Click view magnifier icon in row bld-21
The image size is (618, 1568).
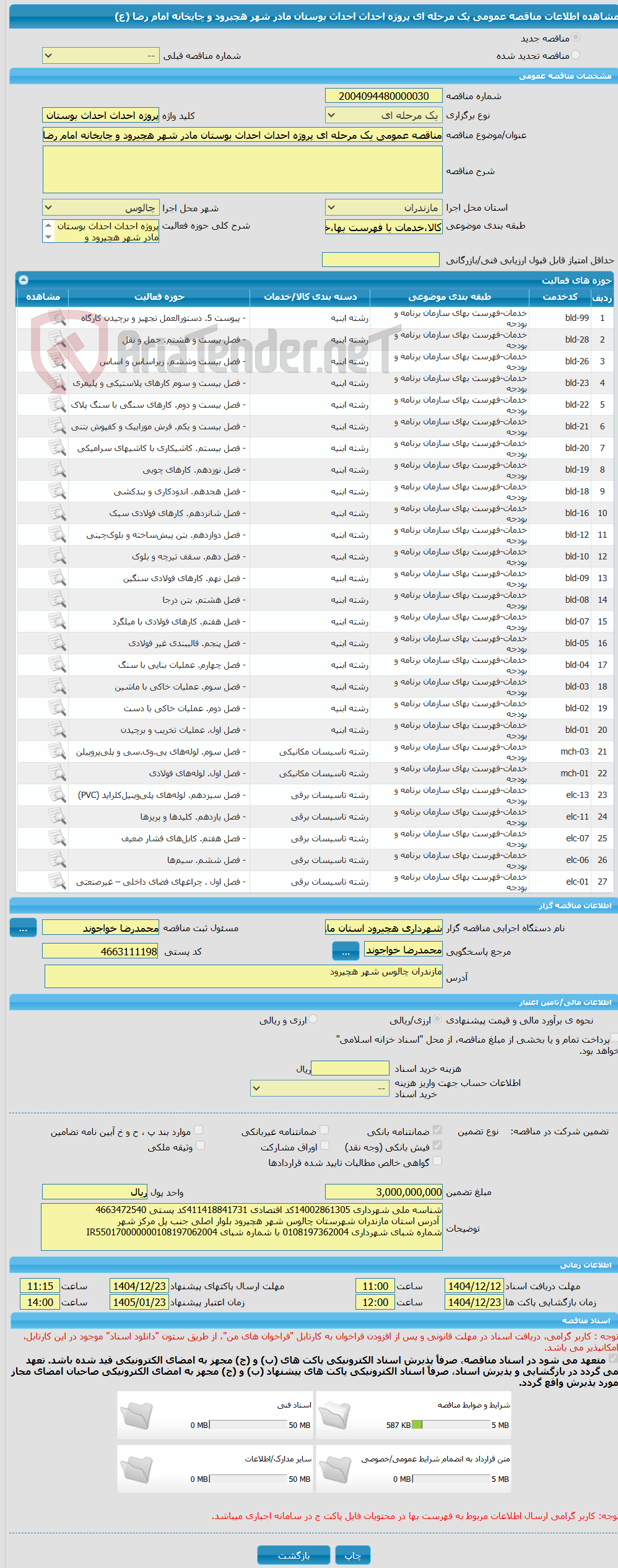click(x=57, y=426)
